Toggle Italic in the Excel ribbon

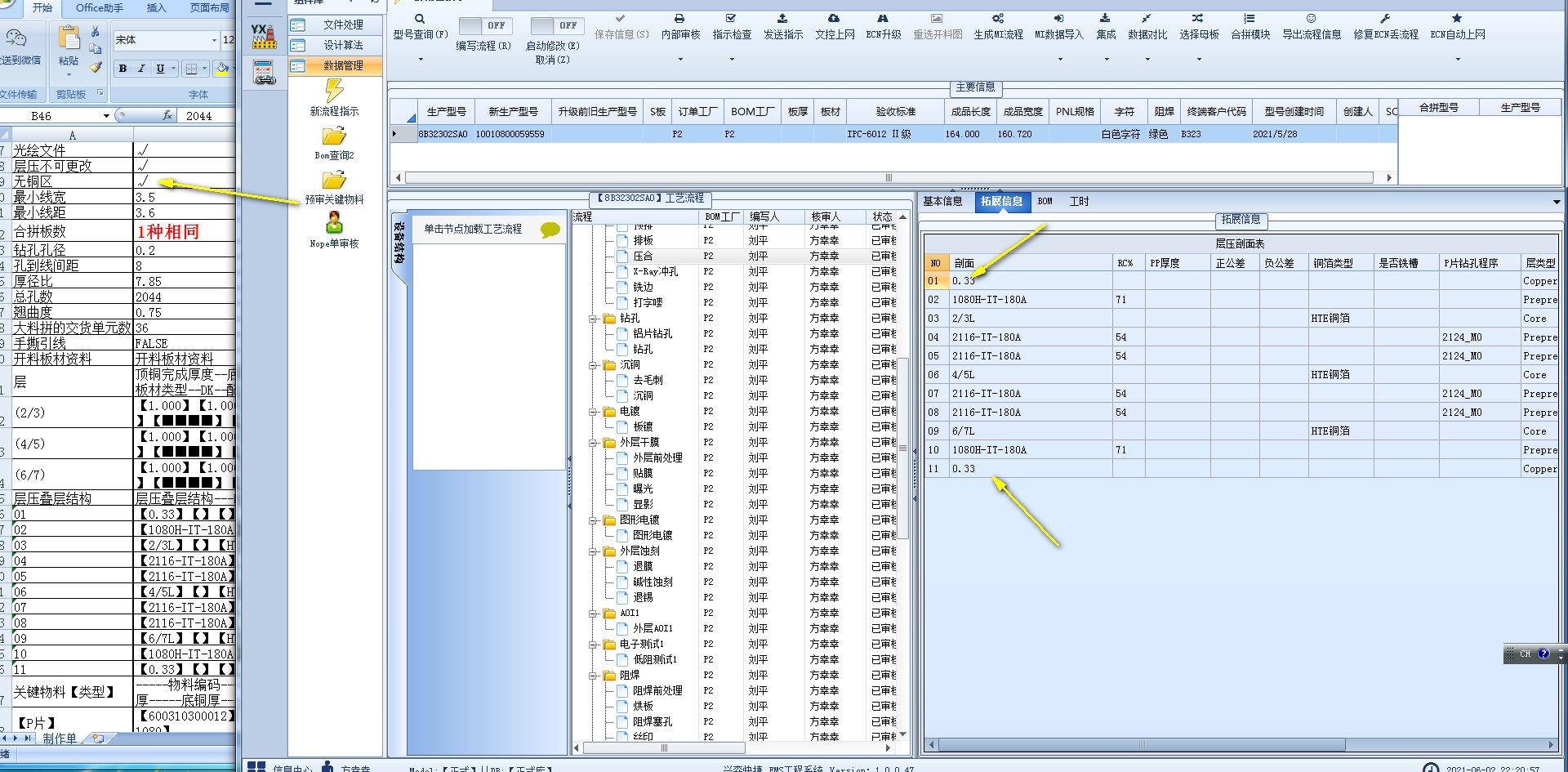point(141,69)
